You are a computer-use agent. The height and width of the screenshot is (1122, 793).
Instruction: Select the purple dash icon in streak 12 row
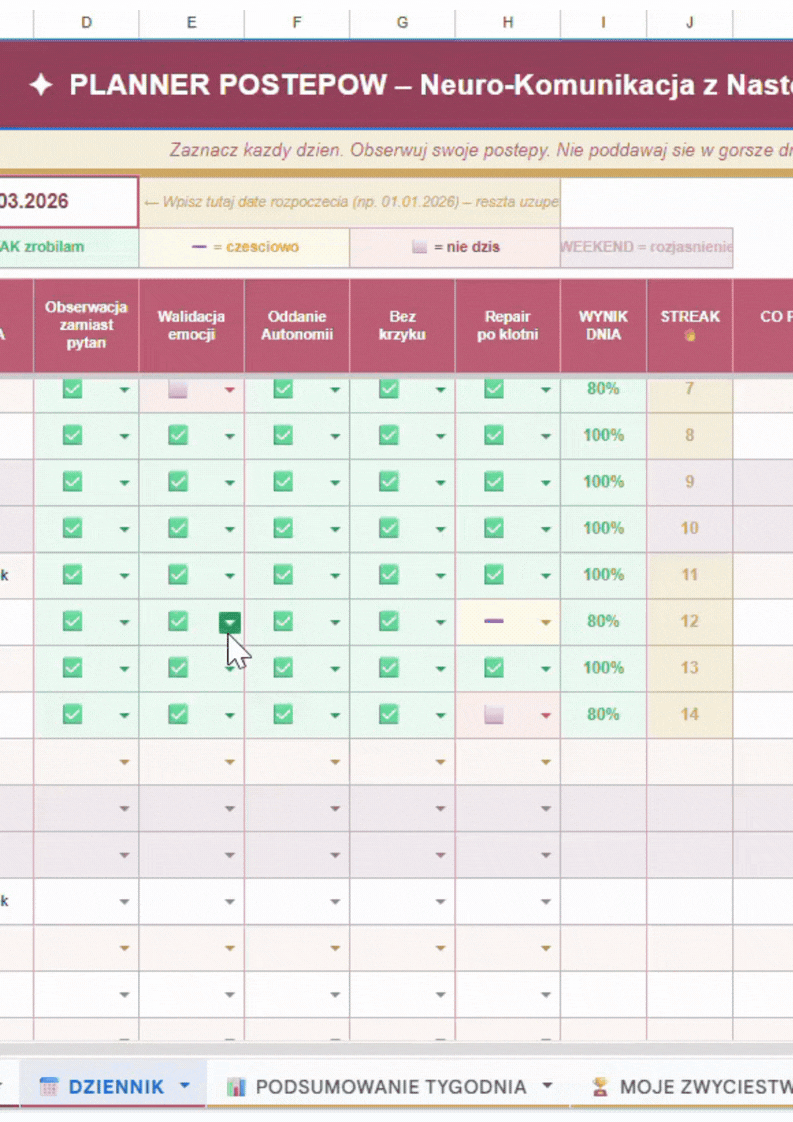tap(493, 621)
